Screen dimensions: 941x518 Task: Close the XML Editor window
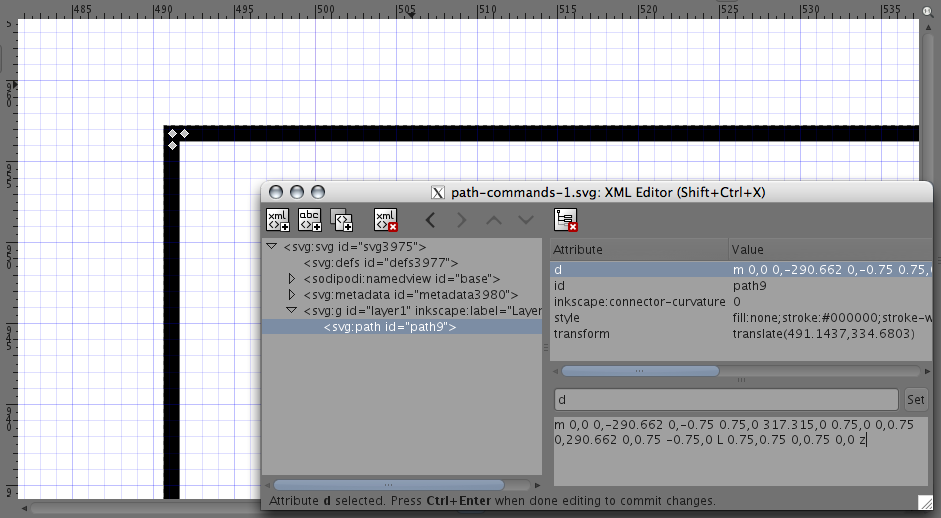coord(276,192)
